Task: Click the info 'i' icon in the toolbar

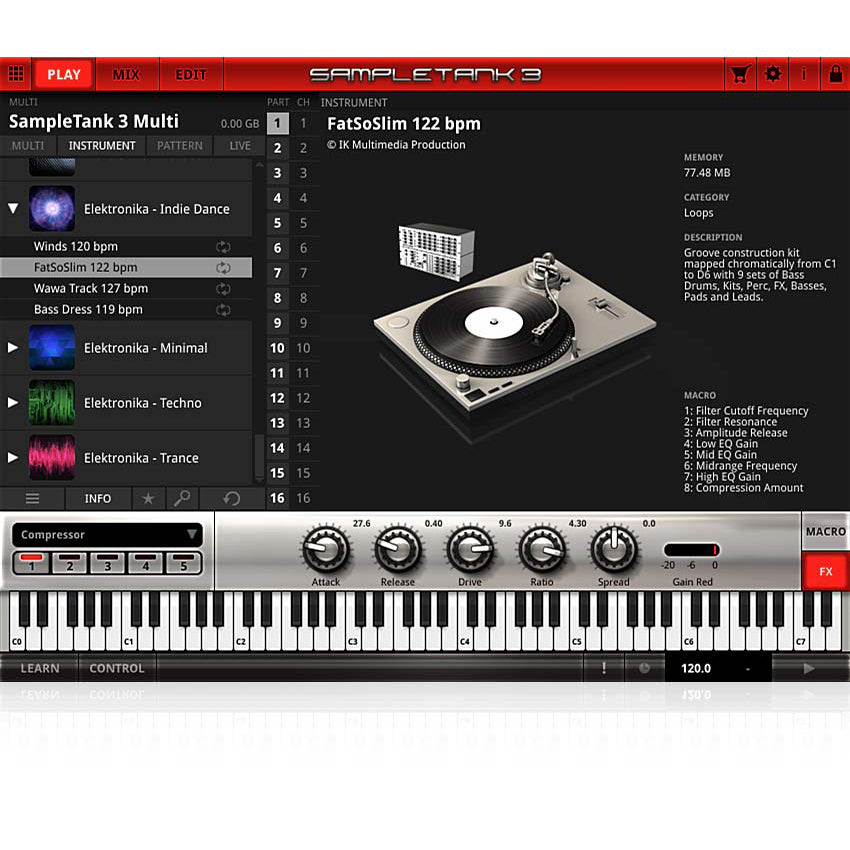Action: tap(805, 73)
